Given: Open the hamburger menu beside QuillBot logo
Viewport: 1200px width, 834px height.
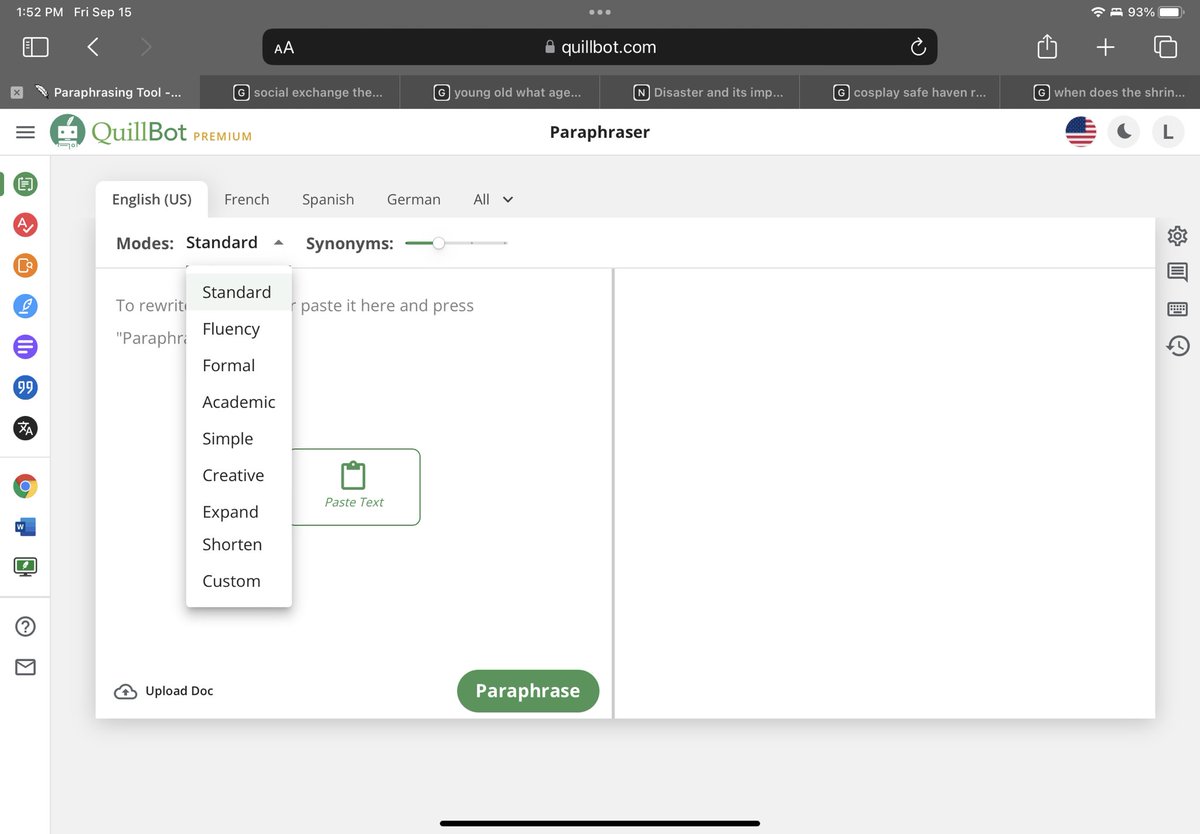Looking at the screenshot, I should [25, 132].
